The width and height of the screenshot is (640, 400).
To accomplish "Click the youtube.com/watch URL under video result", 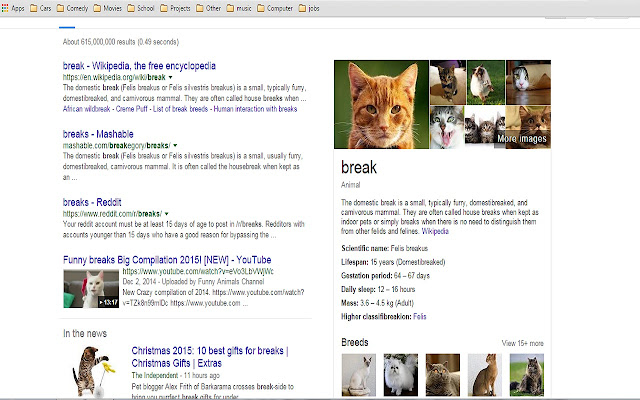I will point(198,271).
